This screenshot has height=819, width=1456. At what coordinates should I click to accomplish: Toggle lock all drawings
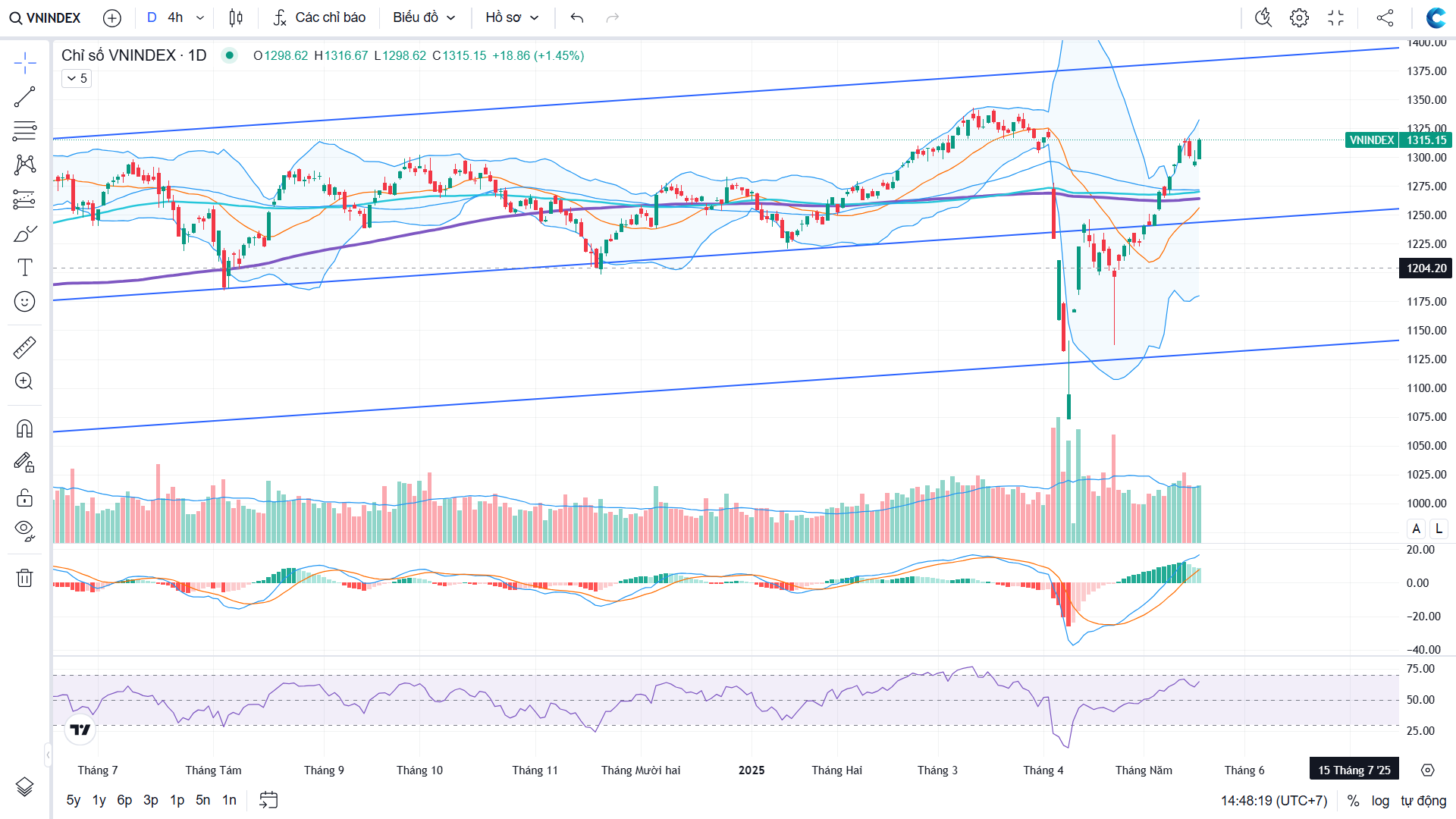click(x=24, y=497)
